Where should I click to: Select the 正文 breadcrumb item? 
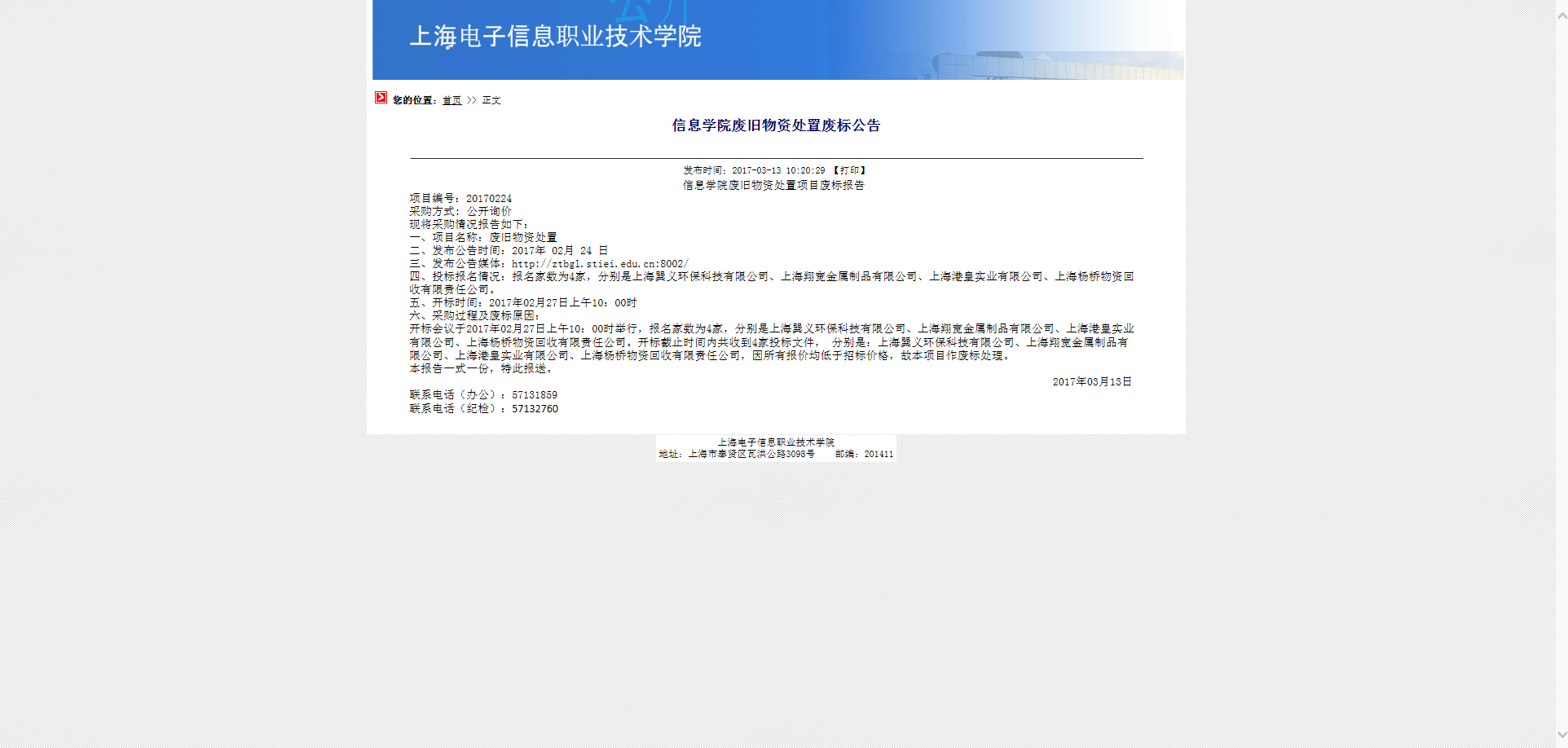[491, 100]
